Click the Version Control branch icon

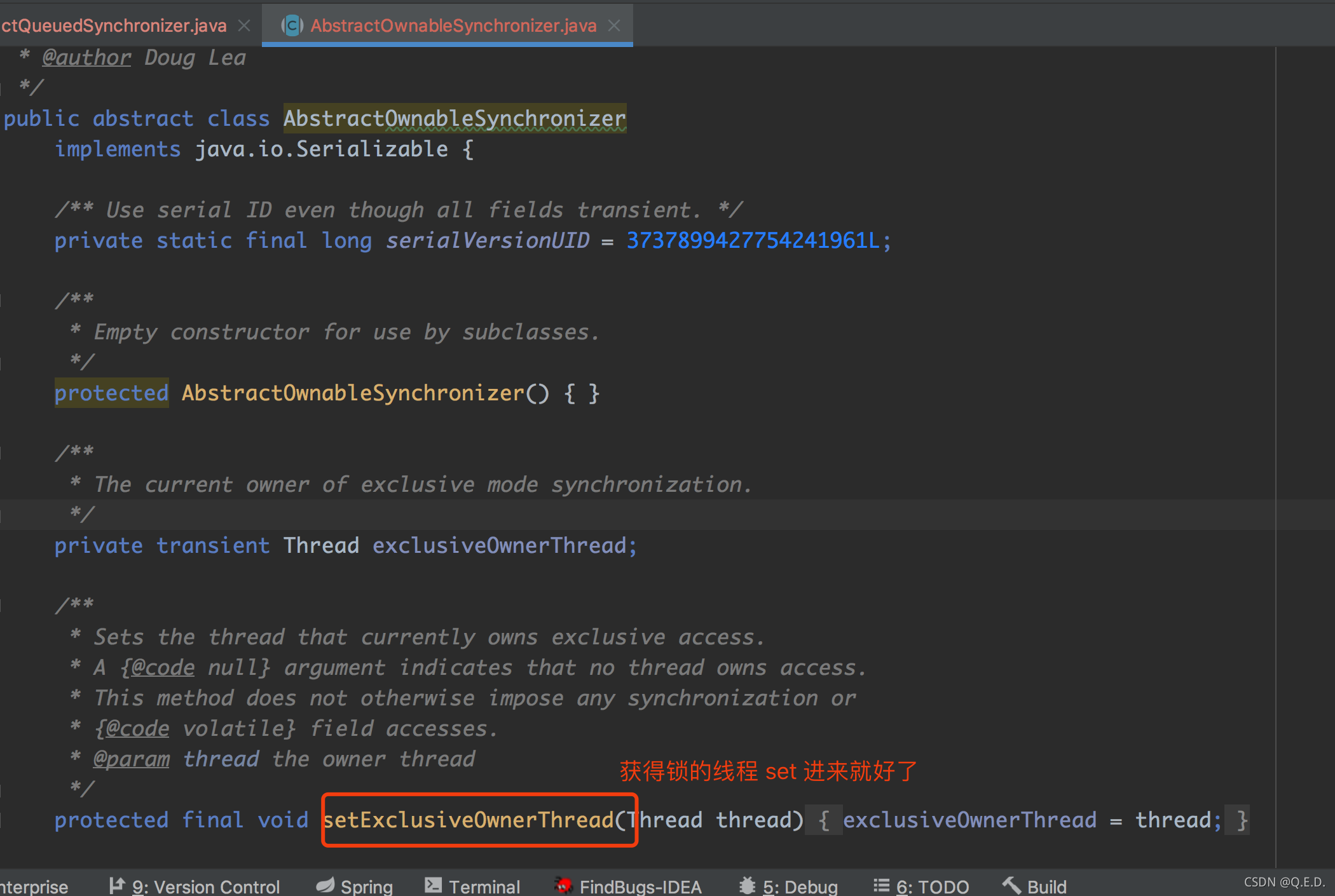point(116,885)
